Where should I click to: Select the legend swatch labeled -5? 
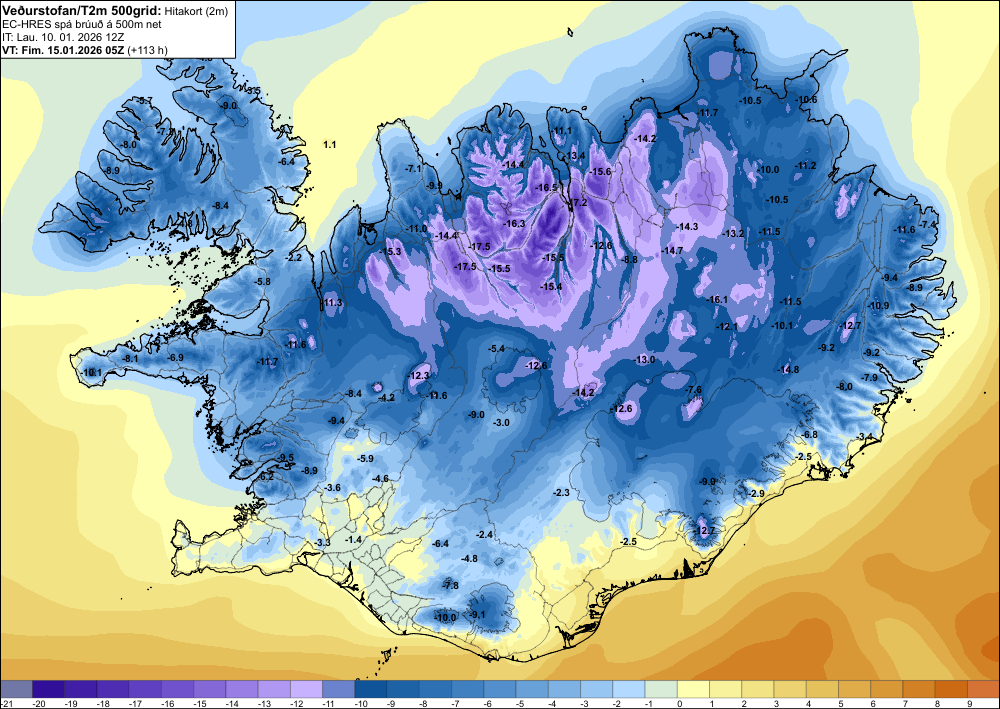coord(532,689)
